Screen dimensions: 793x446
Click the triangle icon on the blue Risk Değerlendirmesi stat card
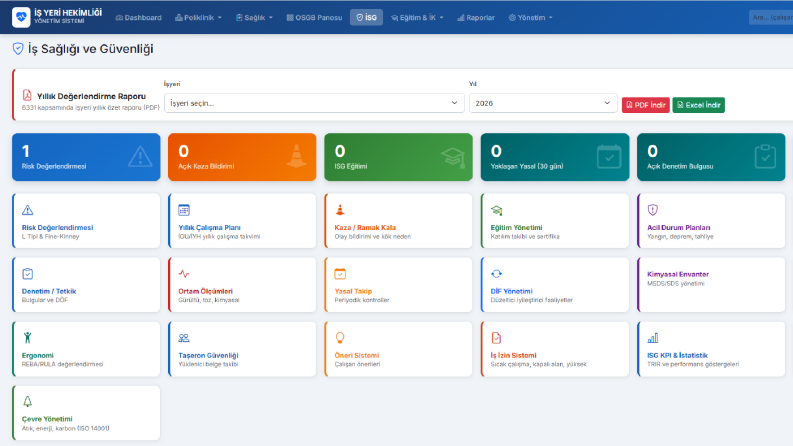(x=140, y=156)
